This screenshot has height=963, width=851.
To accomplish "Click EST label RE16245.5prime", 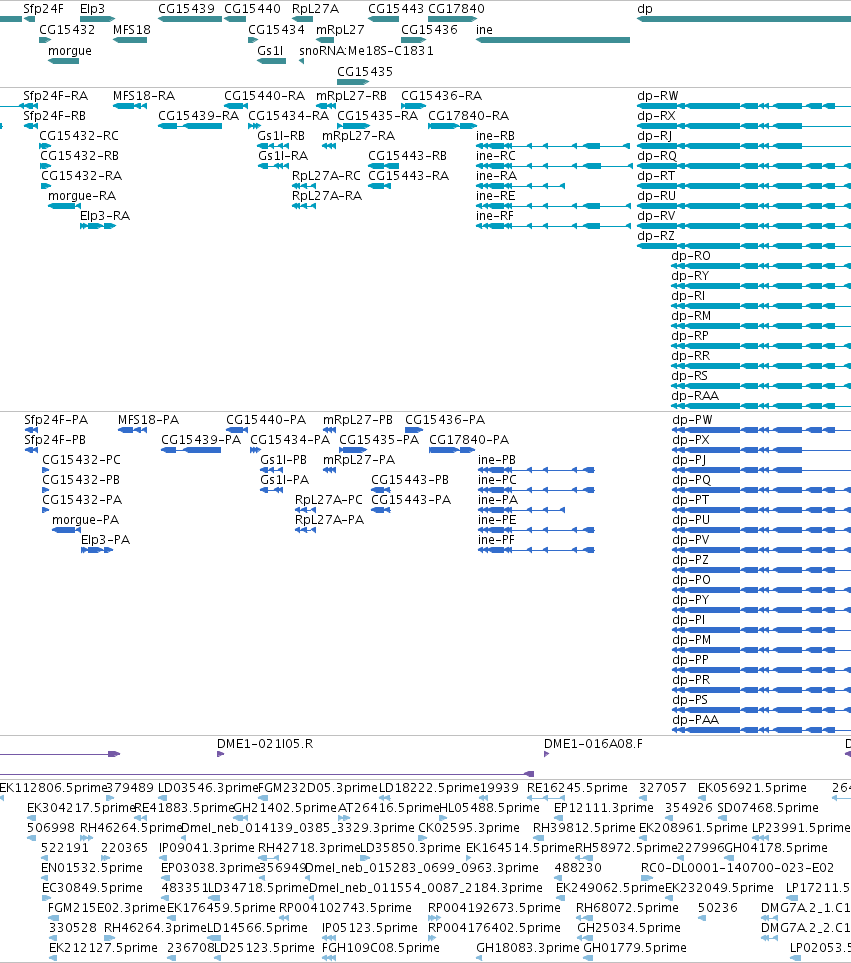I will (577, 787).
